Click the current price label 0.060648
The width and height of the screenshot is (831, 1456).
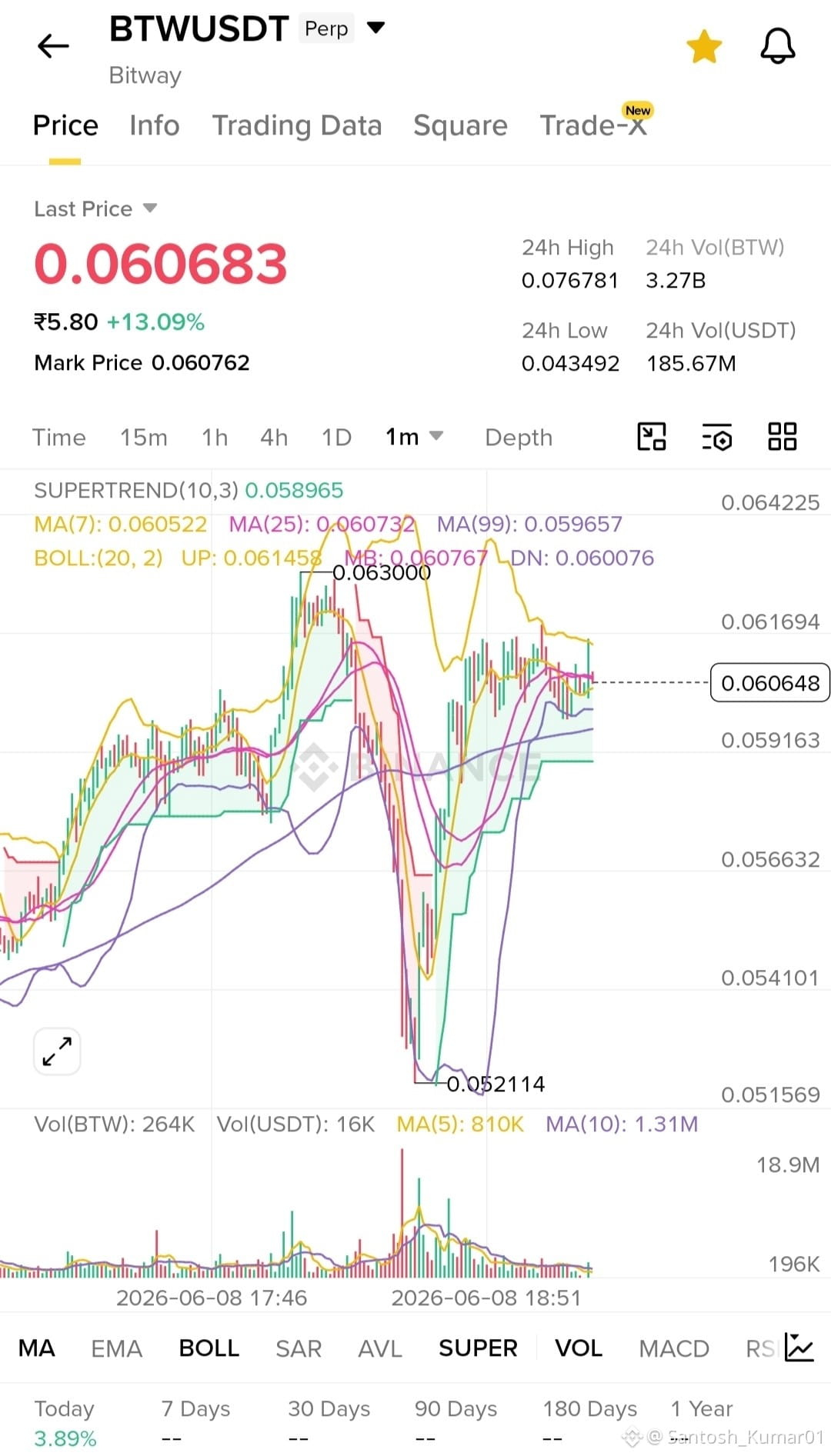click(x=770, y=683)
